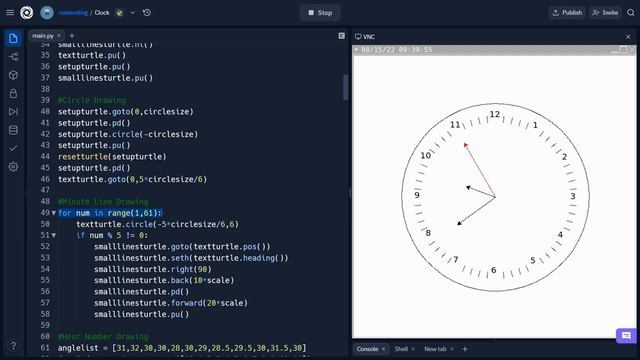Select the VNC pane tab

click(365, 37)
